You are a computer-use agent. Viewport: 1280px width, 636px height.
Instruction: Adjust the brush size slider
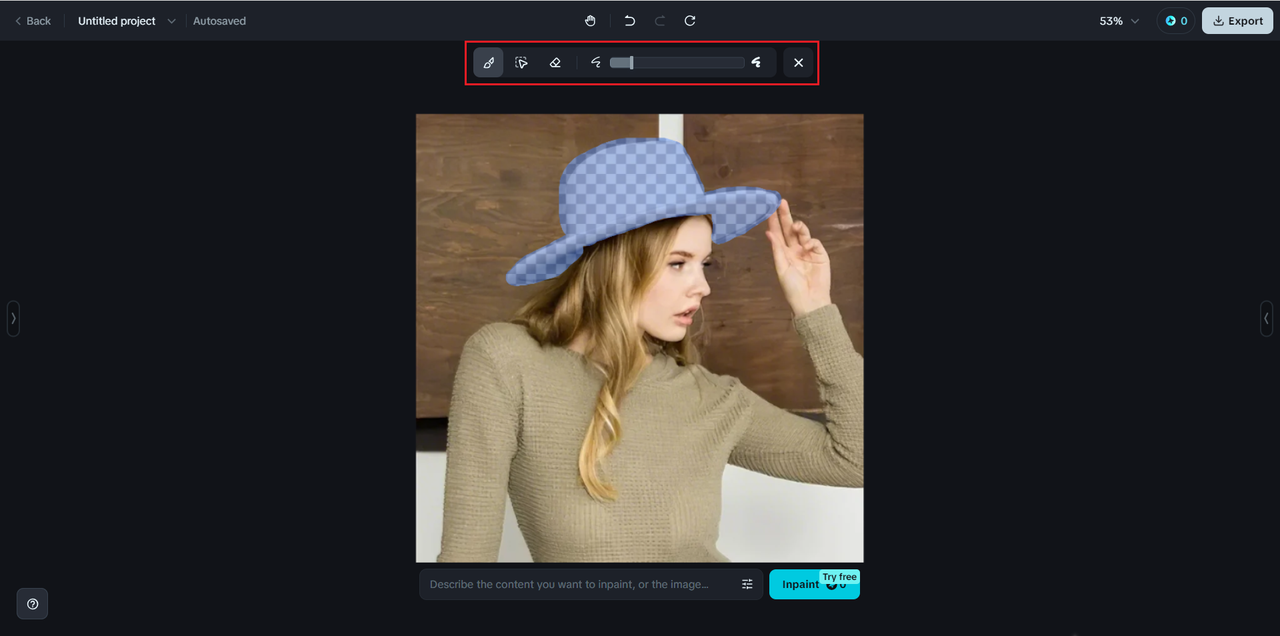point(677,62)
